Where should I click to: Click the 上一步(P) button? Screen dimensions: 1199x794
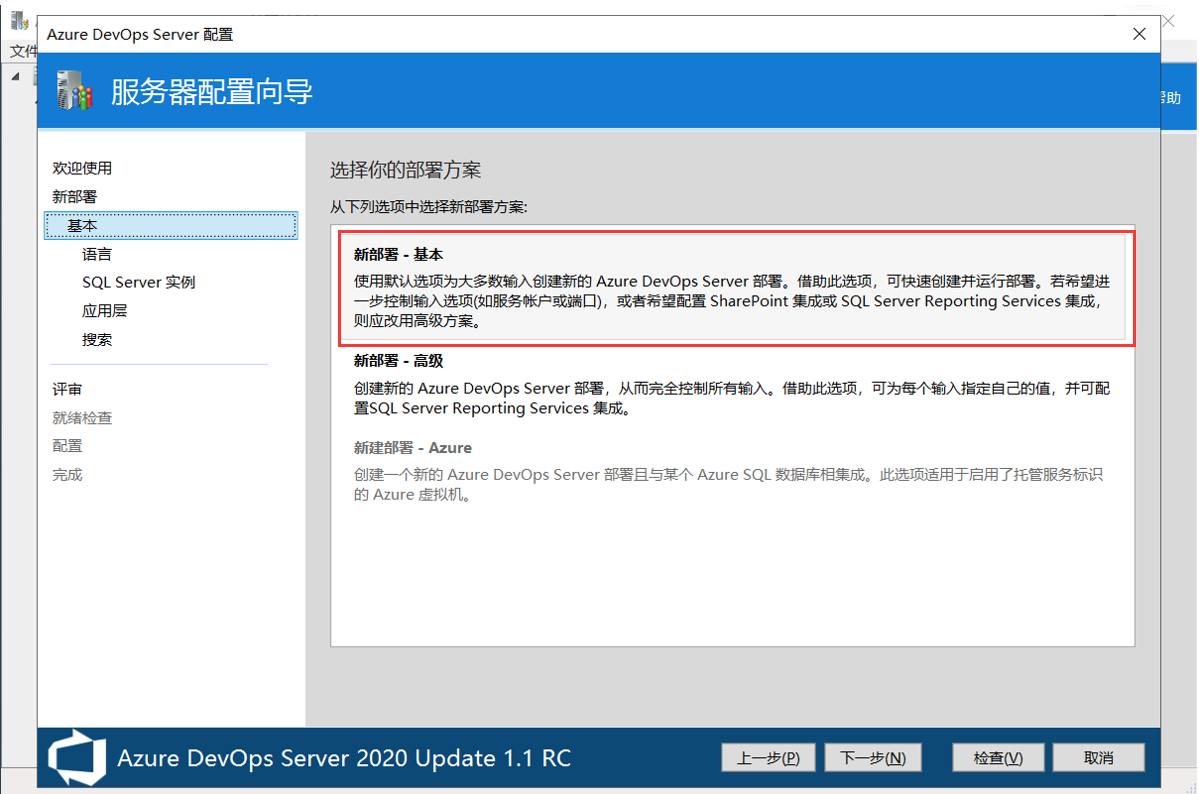click(x=768, y=758)
